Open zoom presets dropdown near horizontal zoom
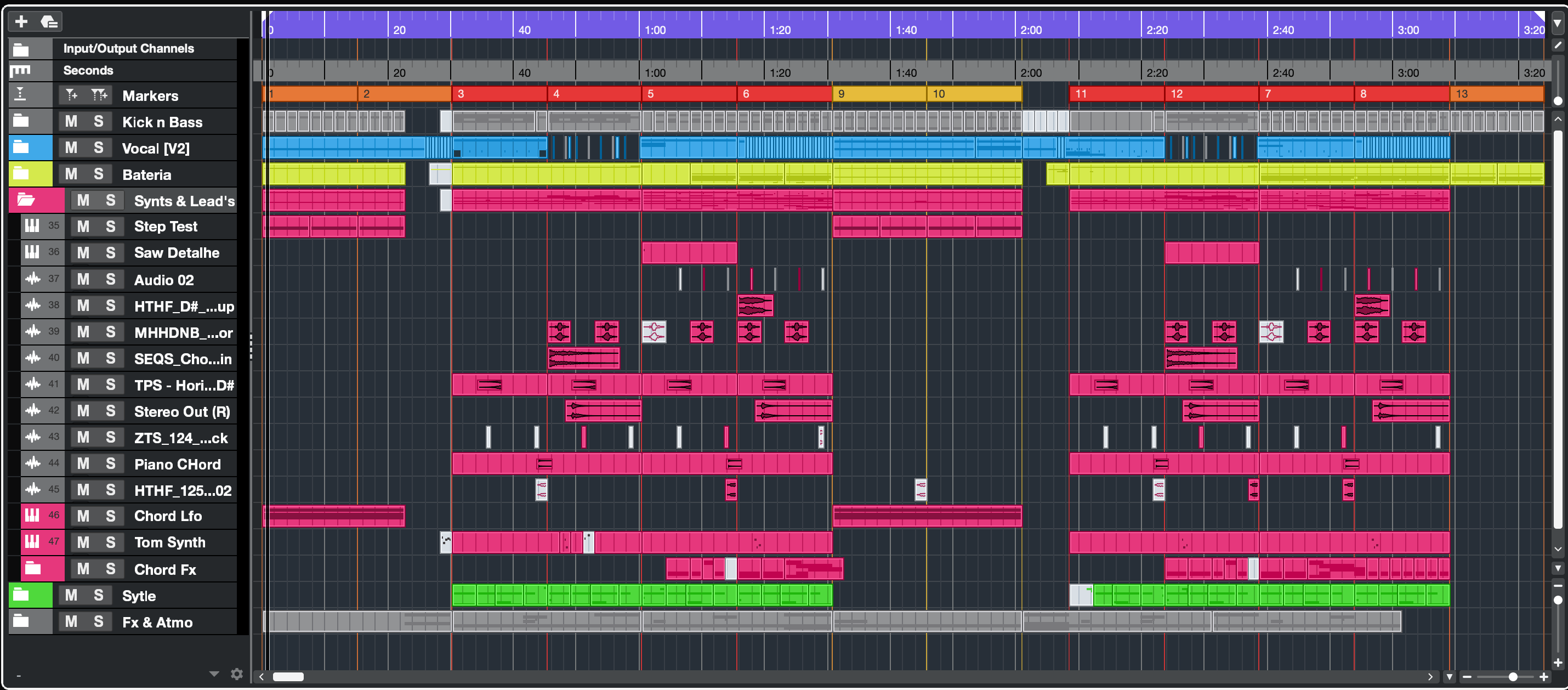 coord(1450,677)
